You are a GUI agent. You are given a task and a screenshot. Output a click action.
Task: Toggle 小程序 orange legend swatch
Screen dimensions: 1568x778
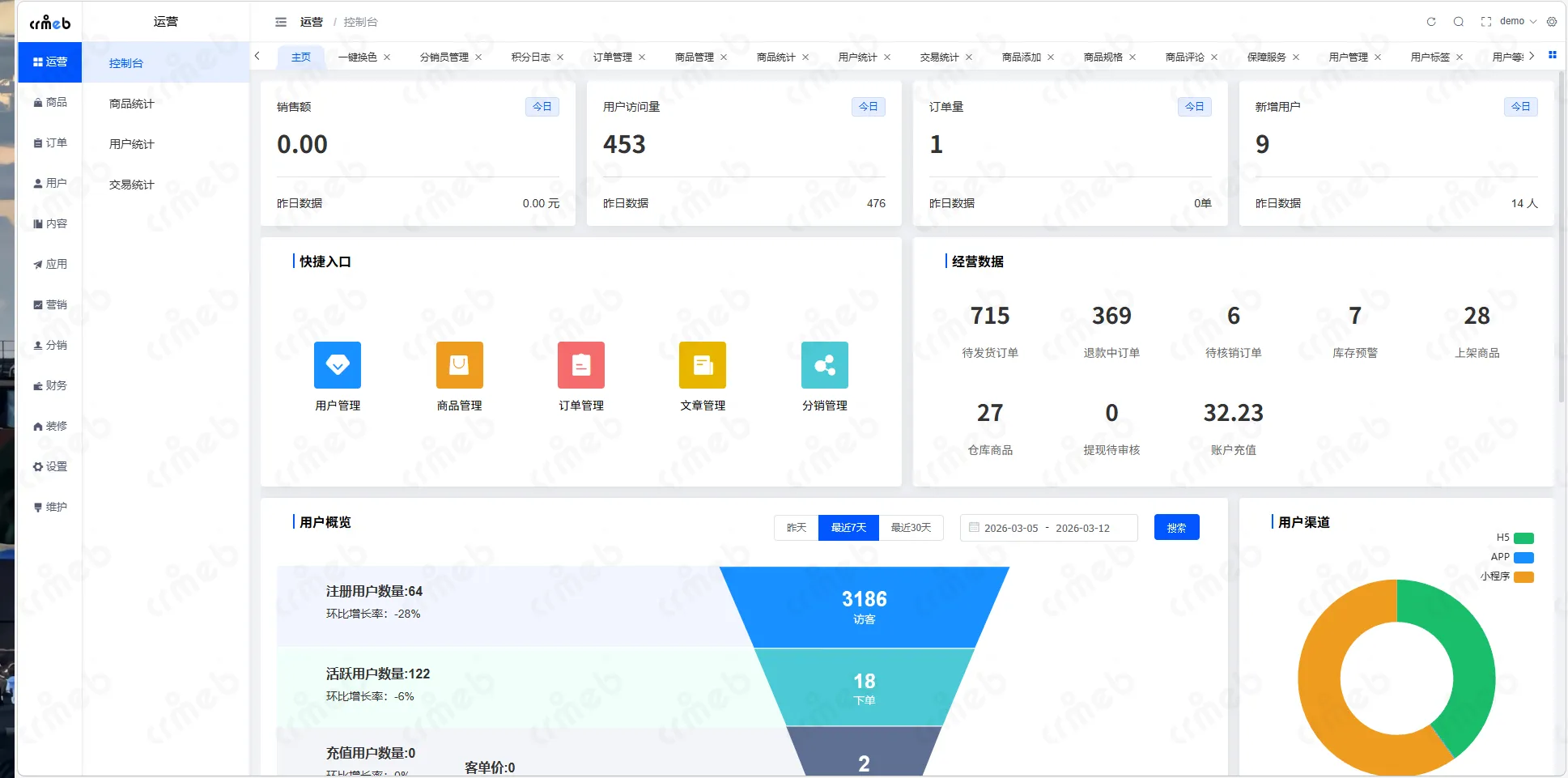(1523, 576)
